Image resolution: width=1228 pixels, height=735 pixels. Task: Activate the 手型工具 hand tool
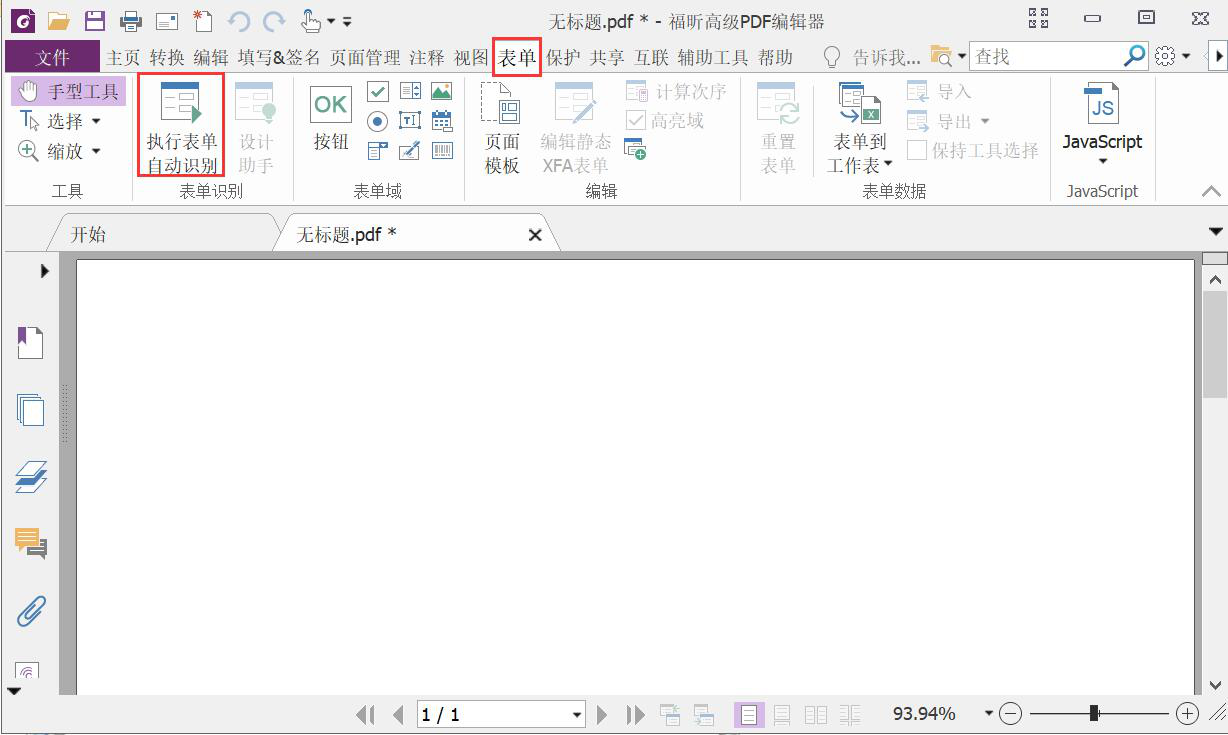pos(69,92)
